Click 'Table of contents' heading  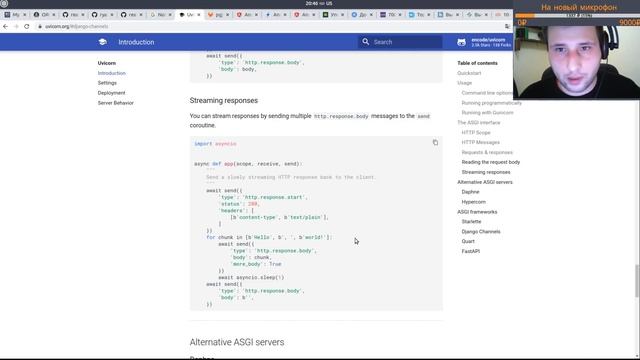pyautogui.click(x=477, y=63)
